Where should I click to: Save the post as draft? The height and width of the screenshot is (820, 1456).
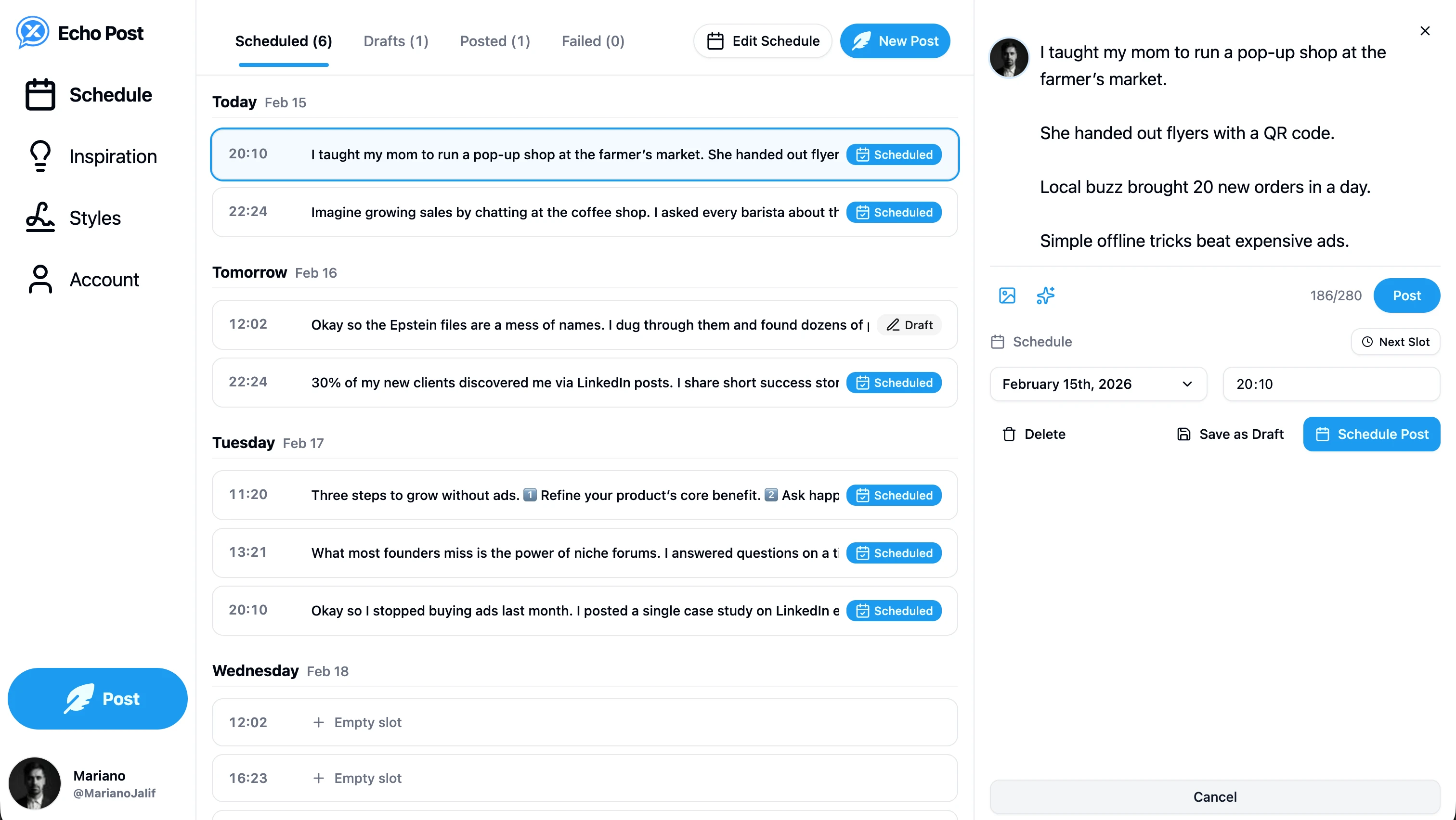pyautogui.click(x=1230, y=434)
